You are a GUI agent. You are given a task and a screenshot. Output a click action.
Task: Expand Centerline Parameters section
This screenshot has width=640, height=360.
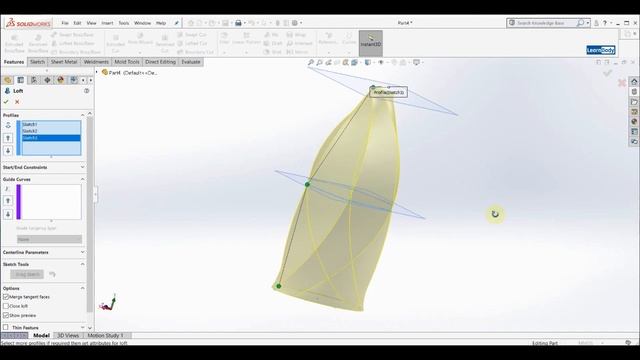pos(82,252)
